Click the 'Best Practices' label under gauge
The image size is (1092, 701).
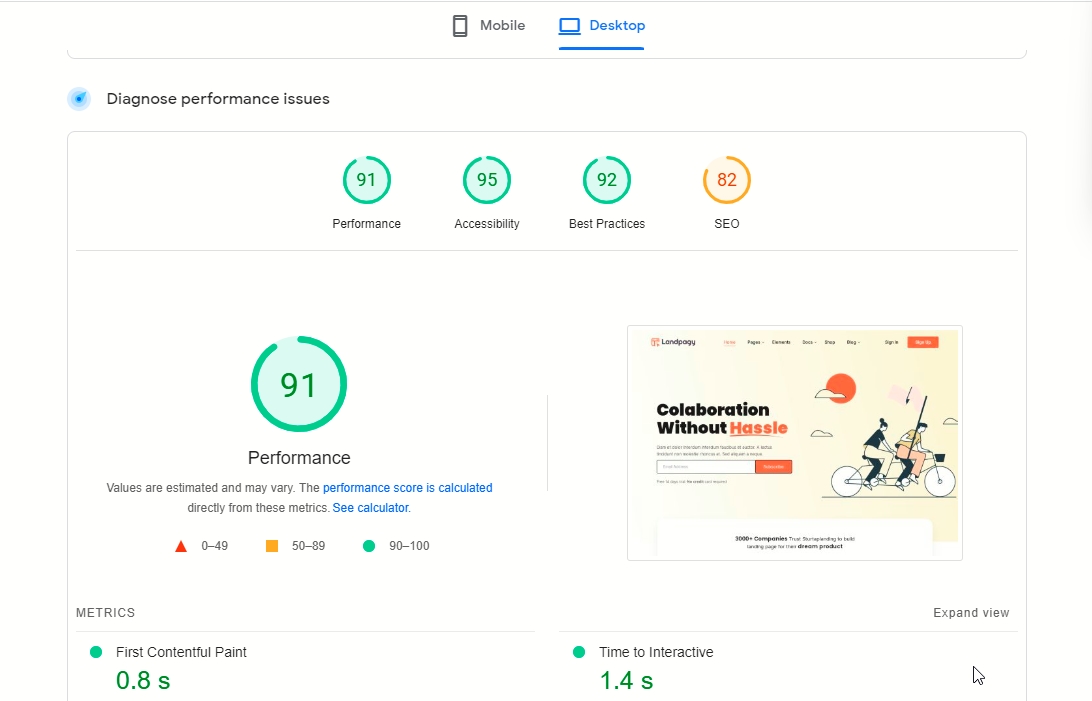607,223
